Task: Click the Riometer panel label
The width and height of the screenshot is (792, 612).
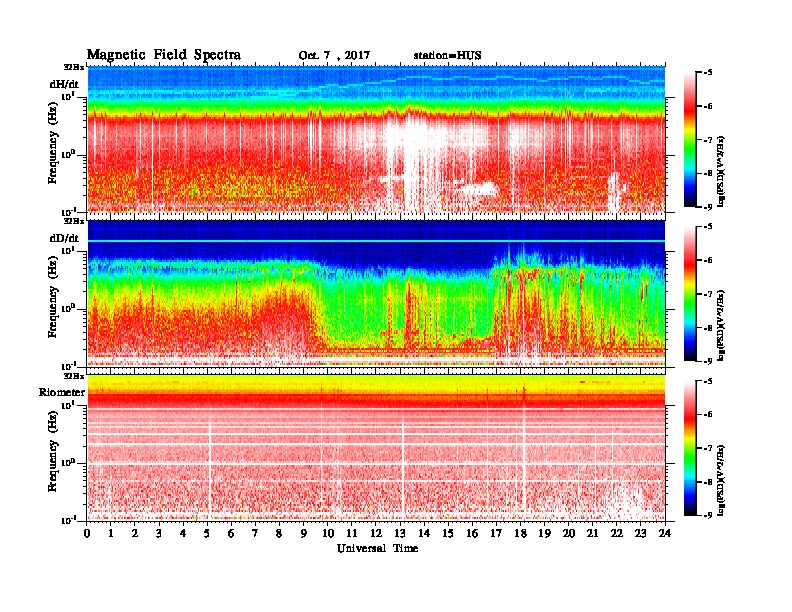Action: pyautogui.click(x=62, y=392)
